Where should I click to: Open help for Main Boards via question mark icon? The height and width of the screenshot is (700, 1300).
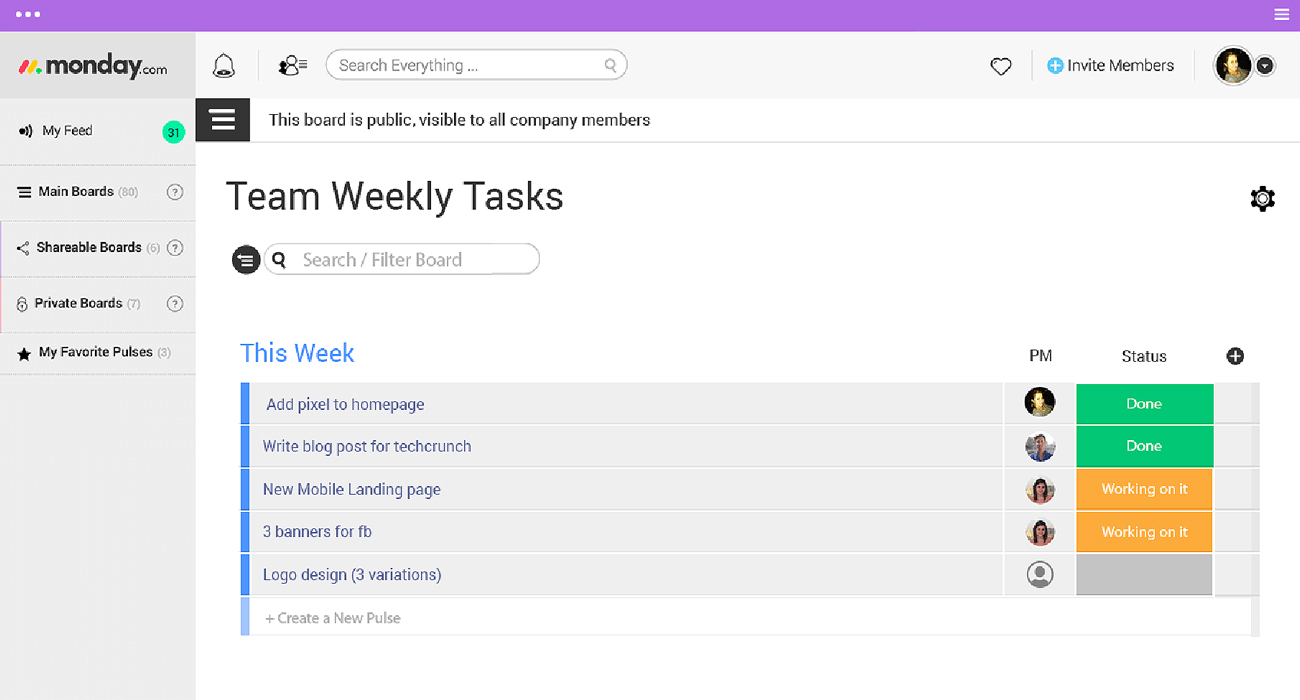pos(175,192)
